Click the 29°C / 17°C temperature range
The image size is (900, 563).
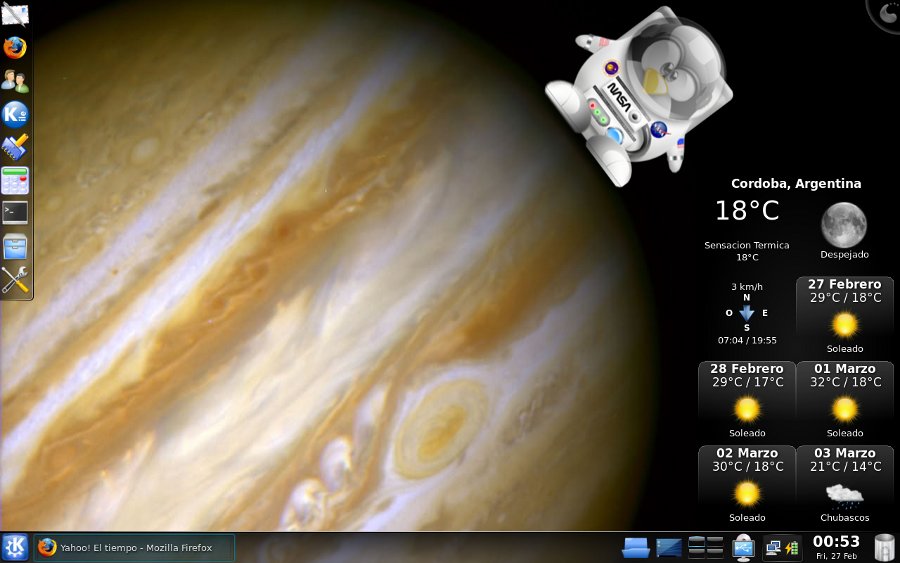click(747, 382)
